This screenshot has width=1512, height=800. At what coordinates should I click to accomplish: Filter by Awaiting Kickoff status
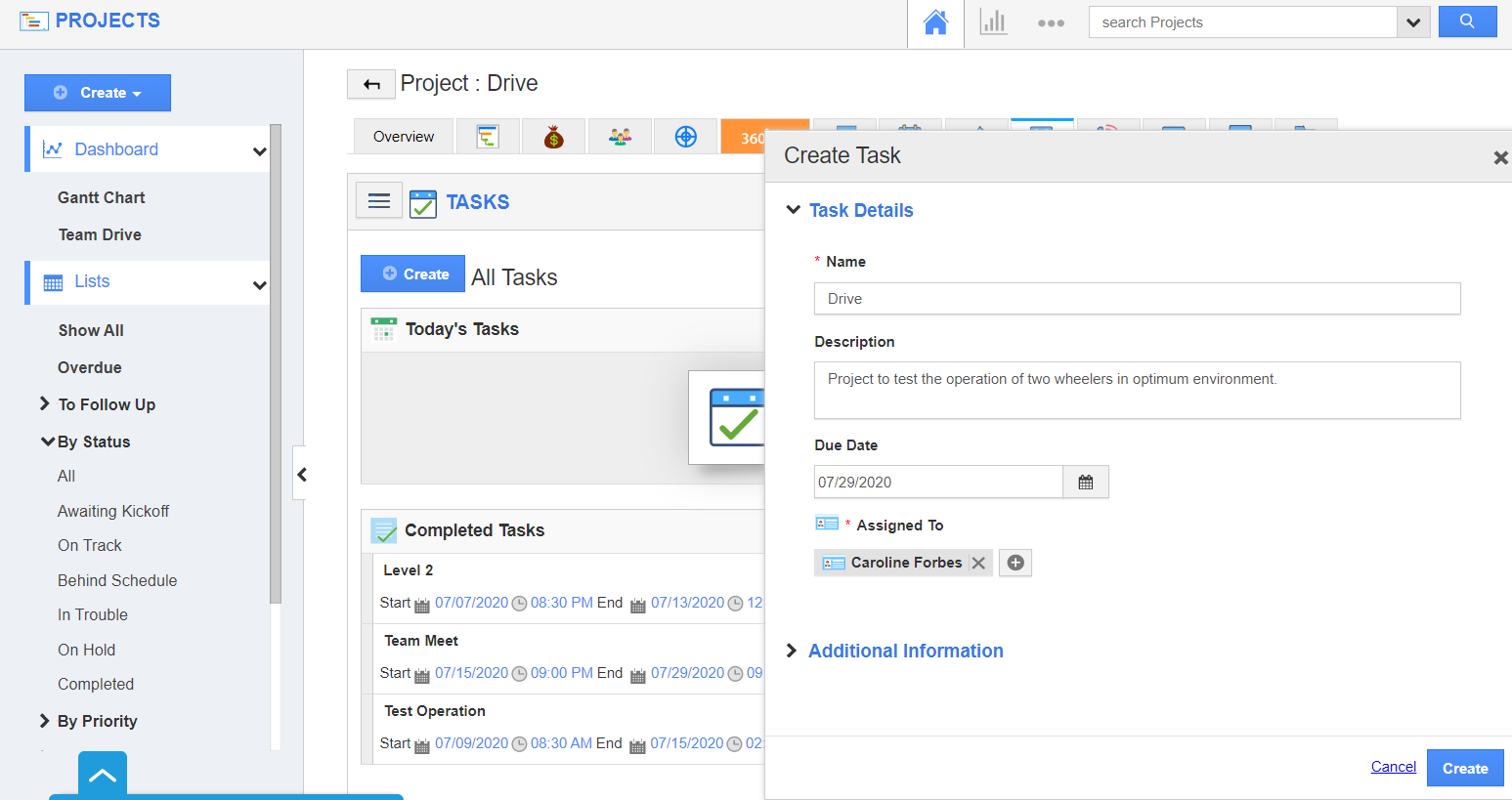coord(113,511)
